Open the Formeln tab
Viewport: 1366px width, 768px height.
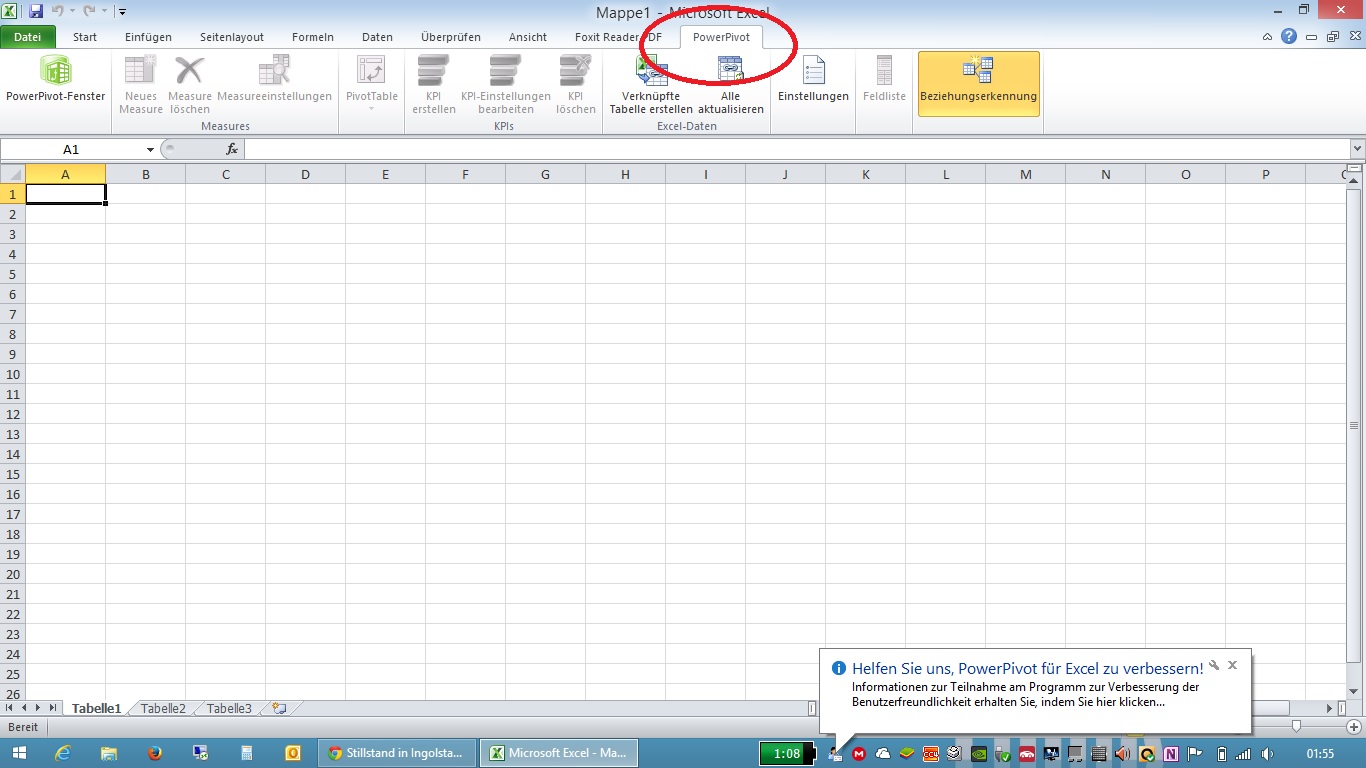click(x=313, y=37)
